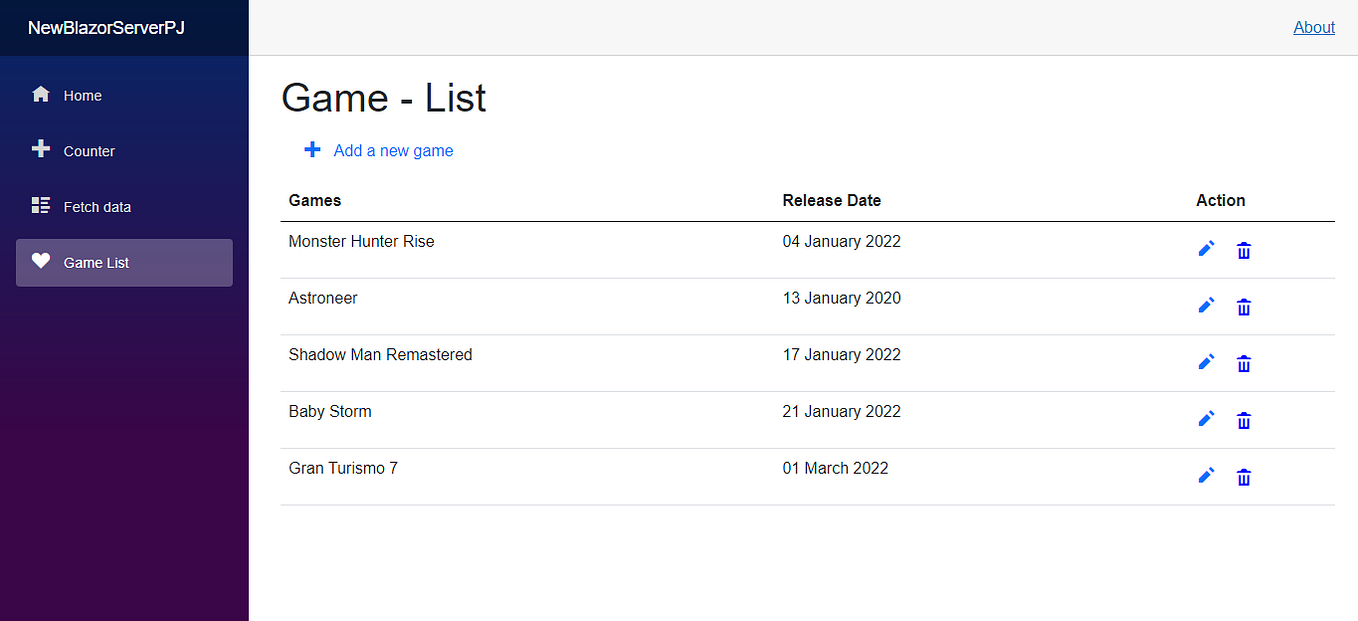Viewport: 1358px width, 621px height.
Task: Click the Add a new game link
Action: click(393, 151)
